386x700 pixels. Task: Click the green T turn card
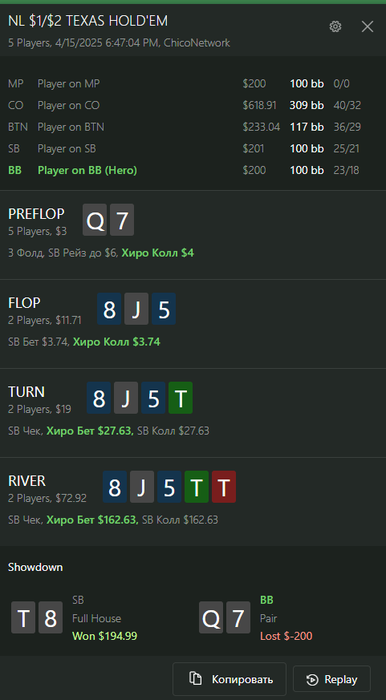181,398
